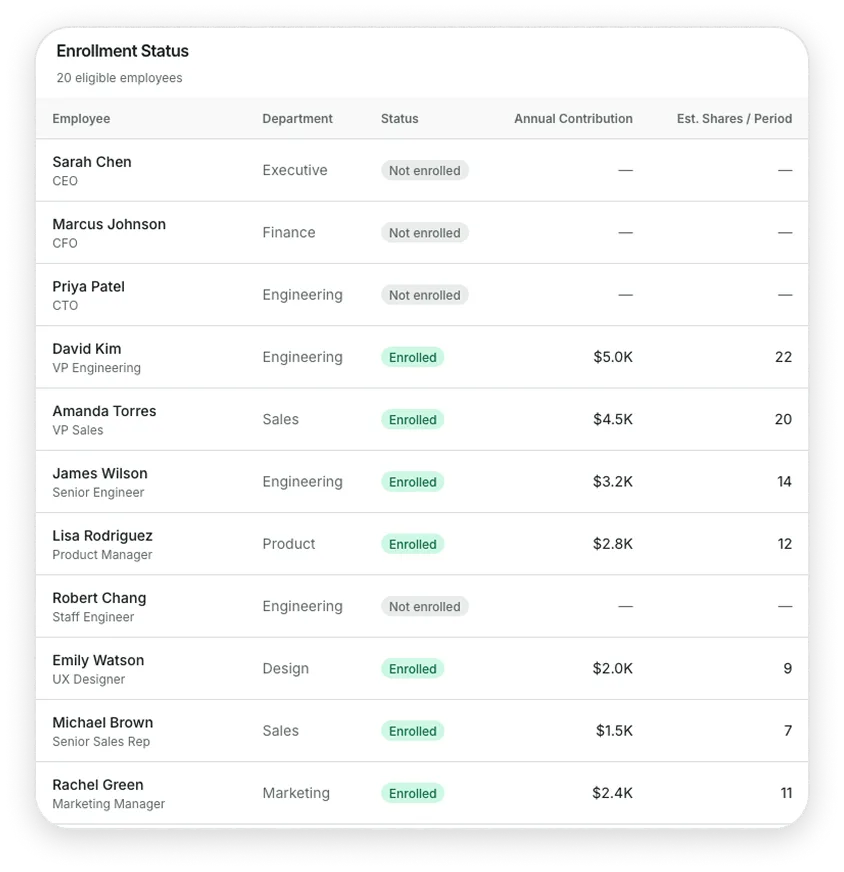Sort by the Annual Contribution column header

[x=573, y=118]
